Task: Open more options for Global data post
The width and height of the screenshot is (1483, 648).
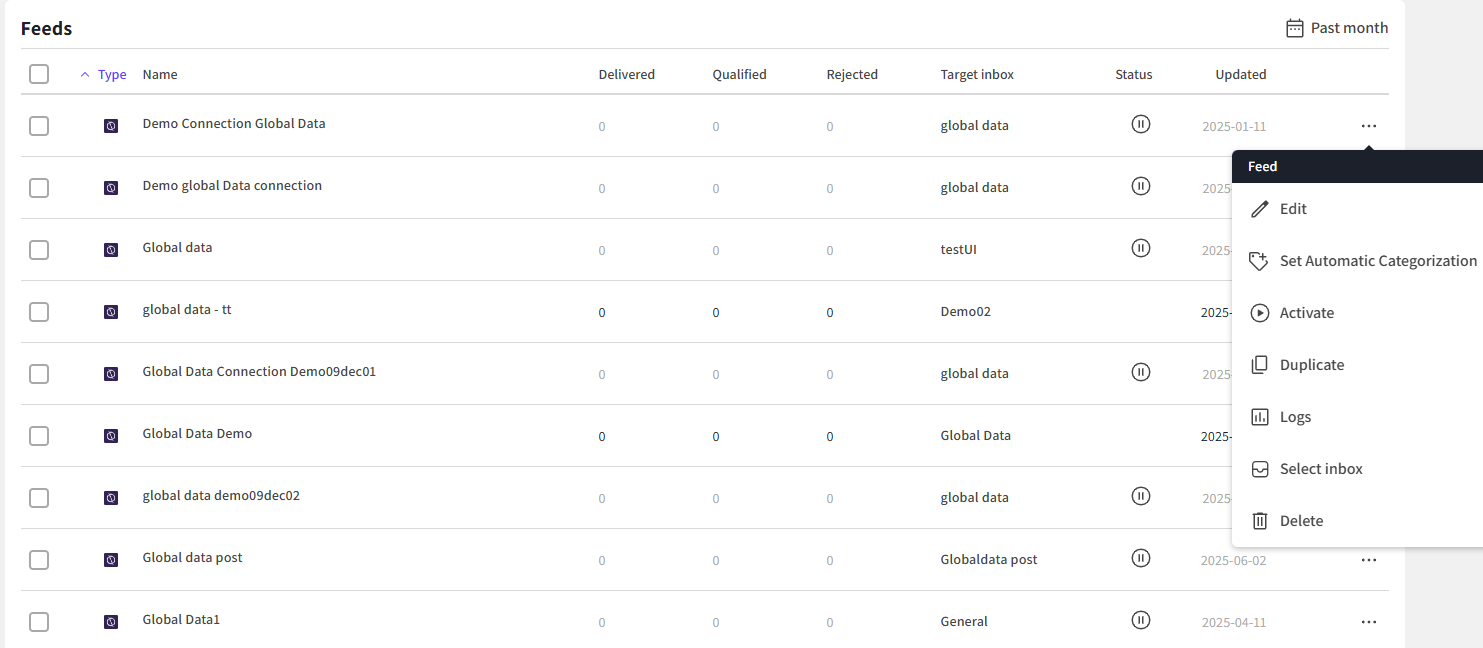Action: (1368, 560)
